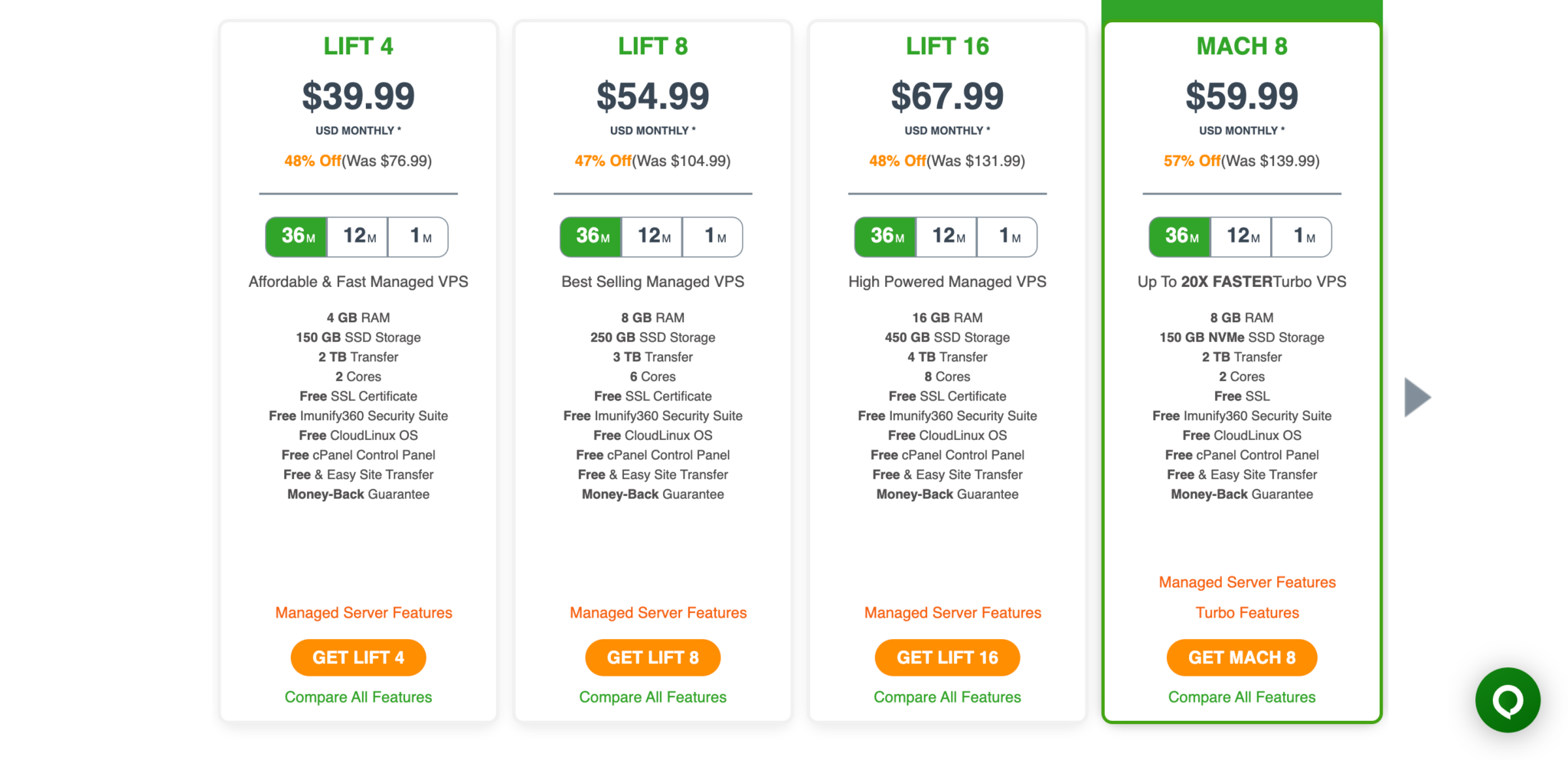The width and height of the screenshot is (1568, 760).
Task: Click the GET LIFT 8 button
Action: [652, 657]
